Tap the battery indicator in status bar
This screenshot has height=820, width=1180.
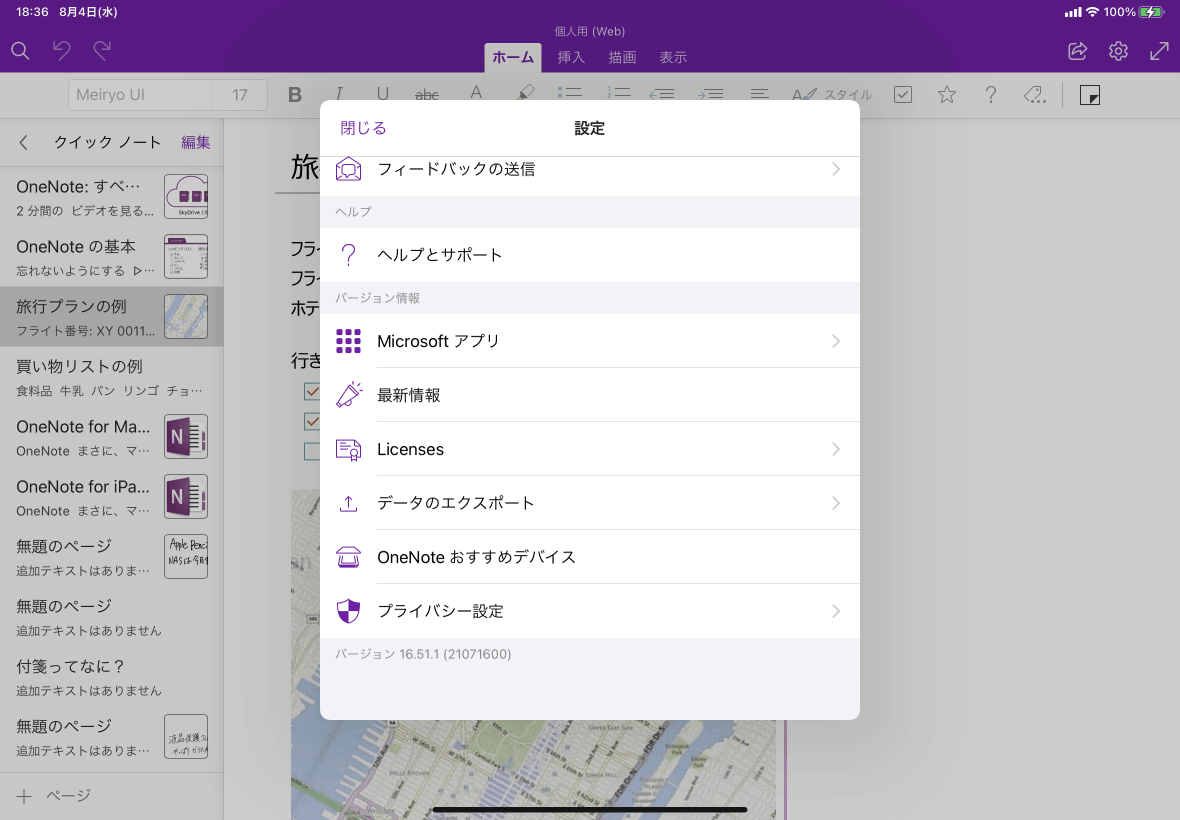(x=1151, y=12)
